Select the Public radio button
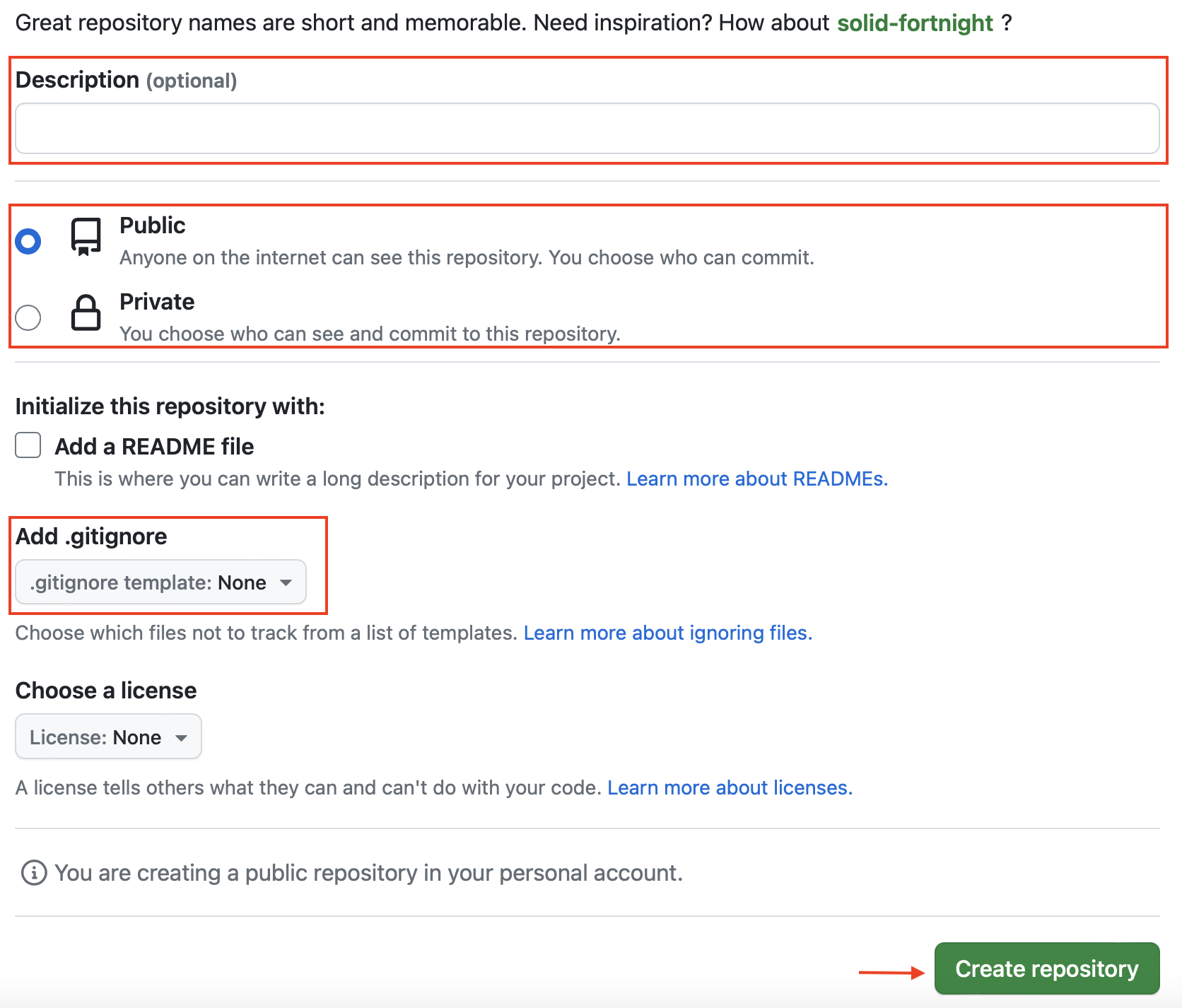This screenshot has height=1008, width=1182. (28, 241)
